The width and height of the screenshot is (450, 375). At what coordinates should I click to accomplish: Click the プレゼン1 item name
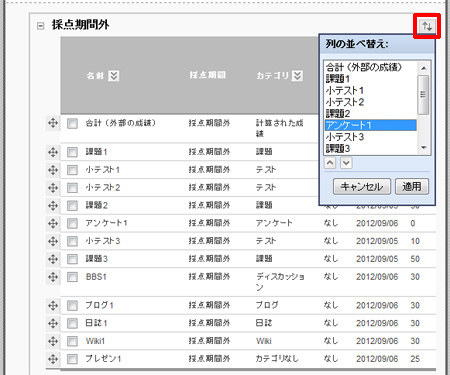click(103, 359)
